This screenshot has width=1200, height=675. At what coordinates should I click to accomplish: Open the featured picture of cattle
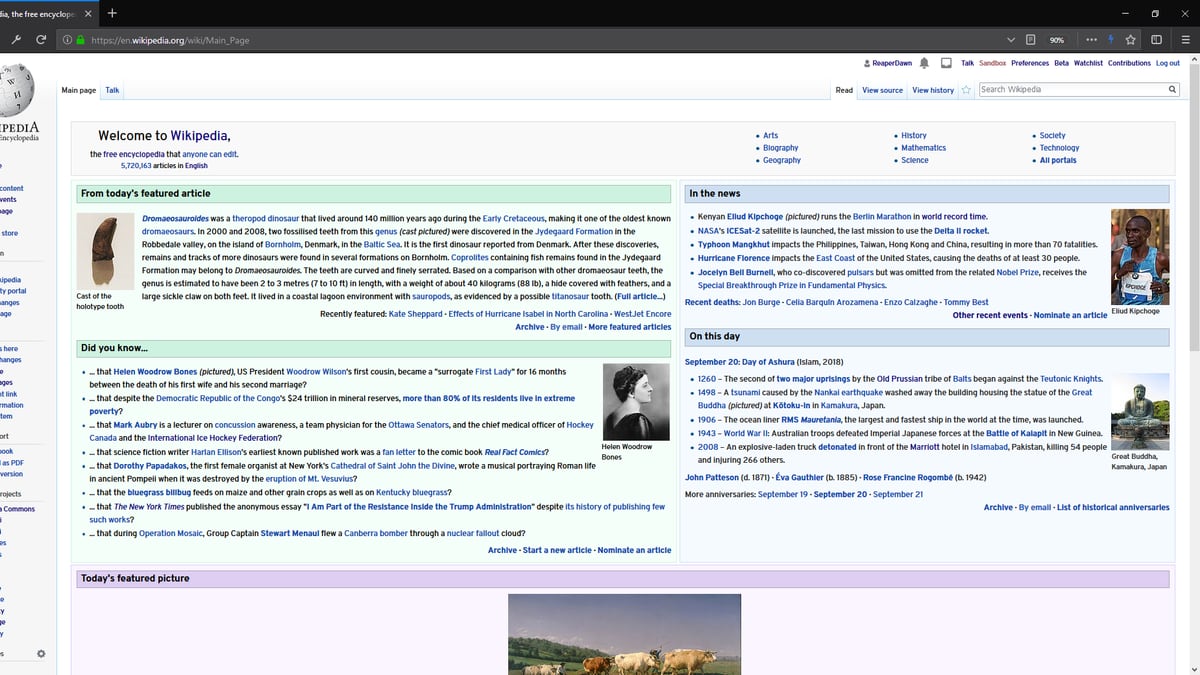[x=625, y=634]
